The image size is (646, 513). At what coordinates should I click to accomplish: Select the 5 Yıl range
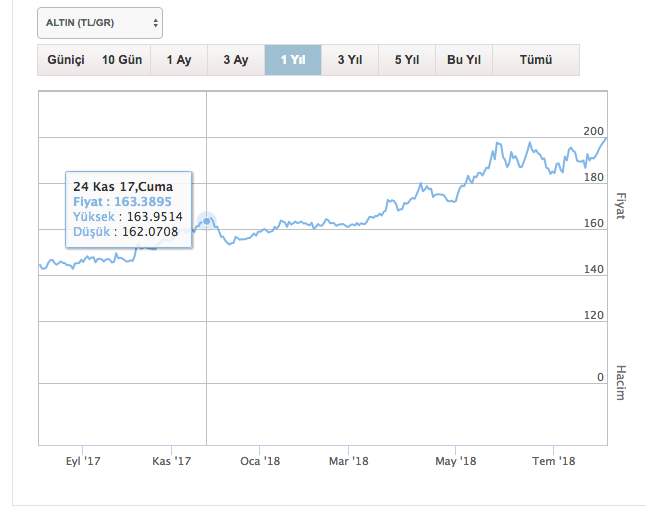(x=406, y=60)
